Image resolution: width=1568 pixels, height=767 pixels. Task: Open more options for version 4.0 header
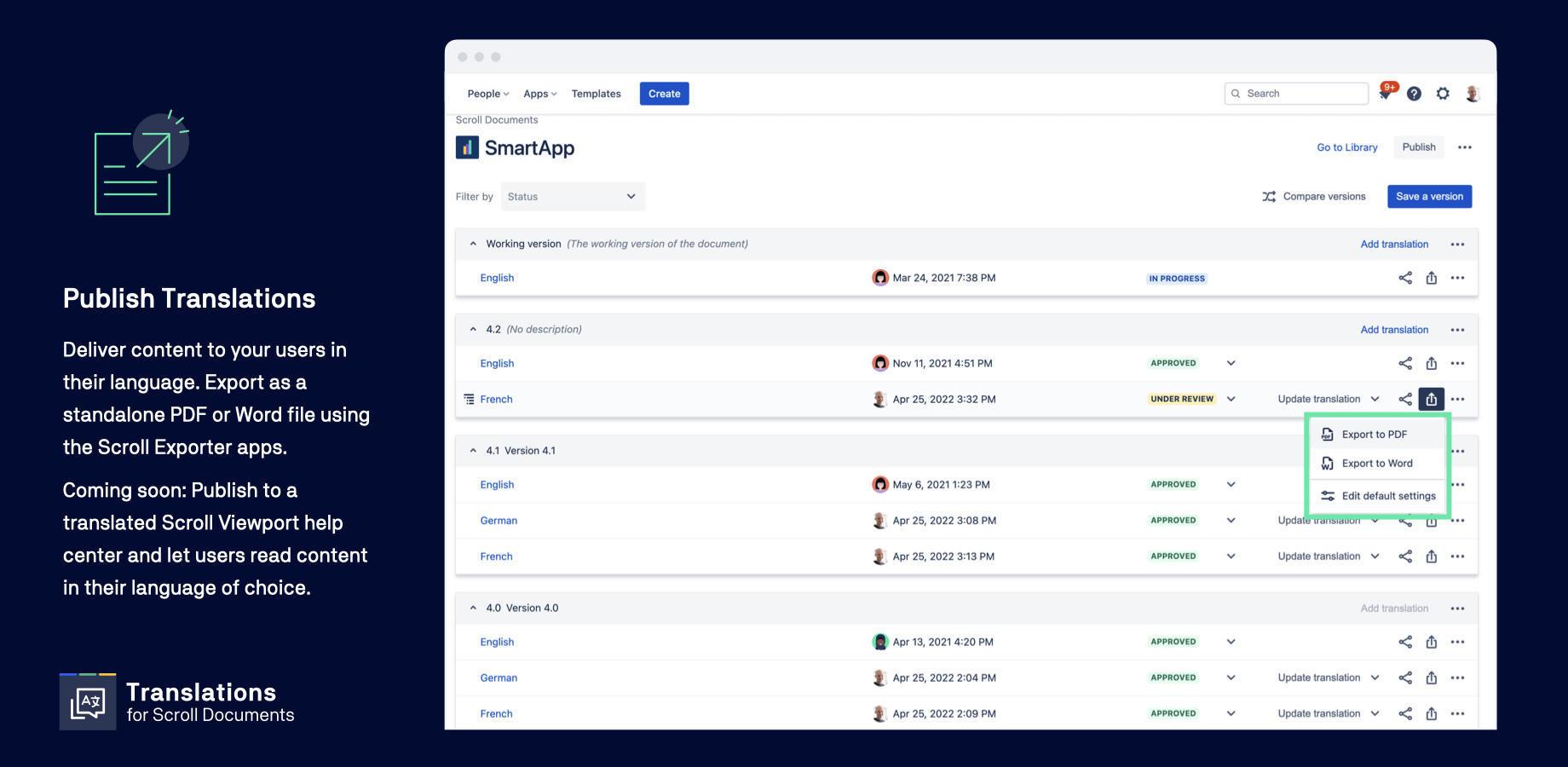pyautogui.click(x=1458, y=608)
